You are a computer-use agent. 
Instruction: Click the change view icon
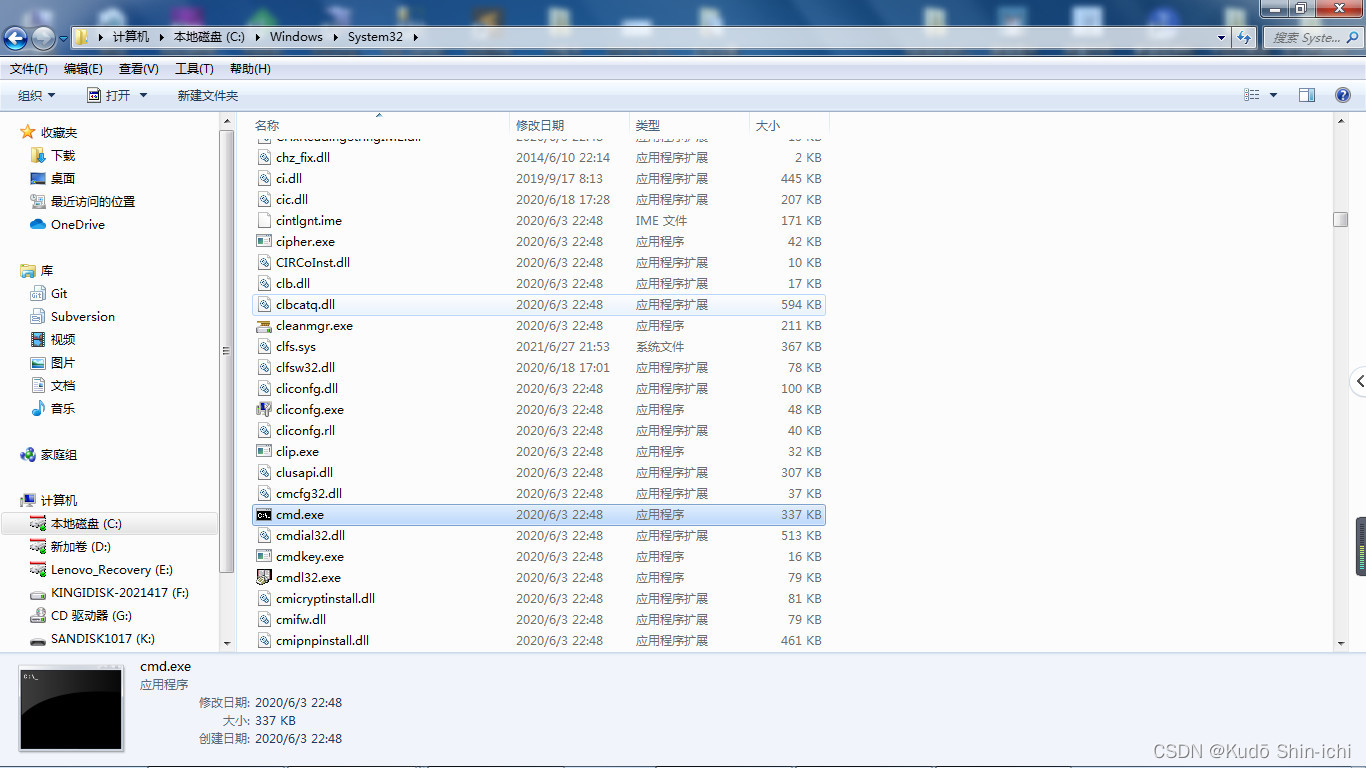(x=1251, y=95)
